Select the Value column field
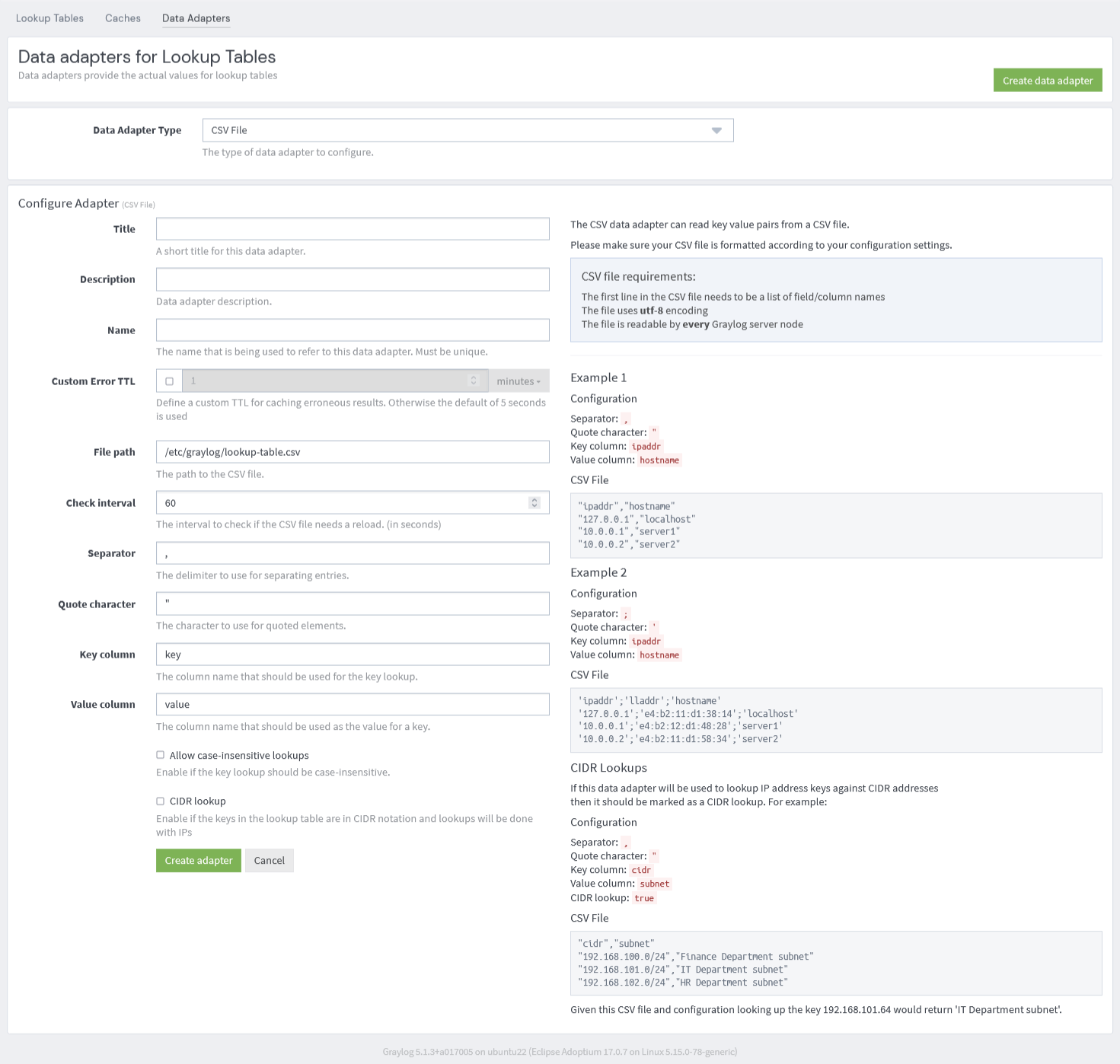 tap(353, 705)
